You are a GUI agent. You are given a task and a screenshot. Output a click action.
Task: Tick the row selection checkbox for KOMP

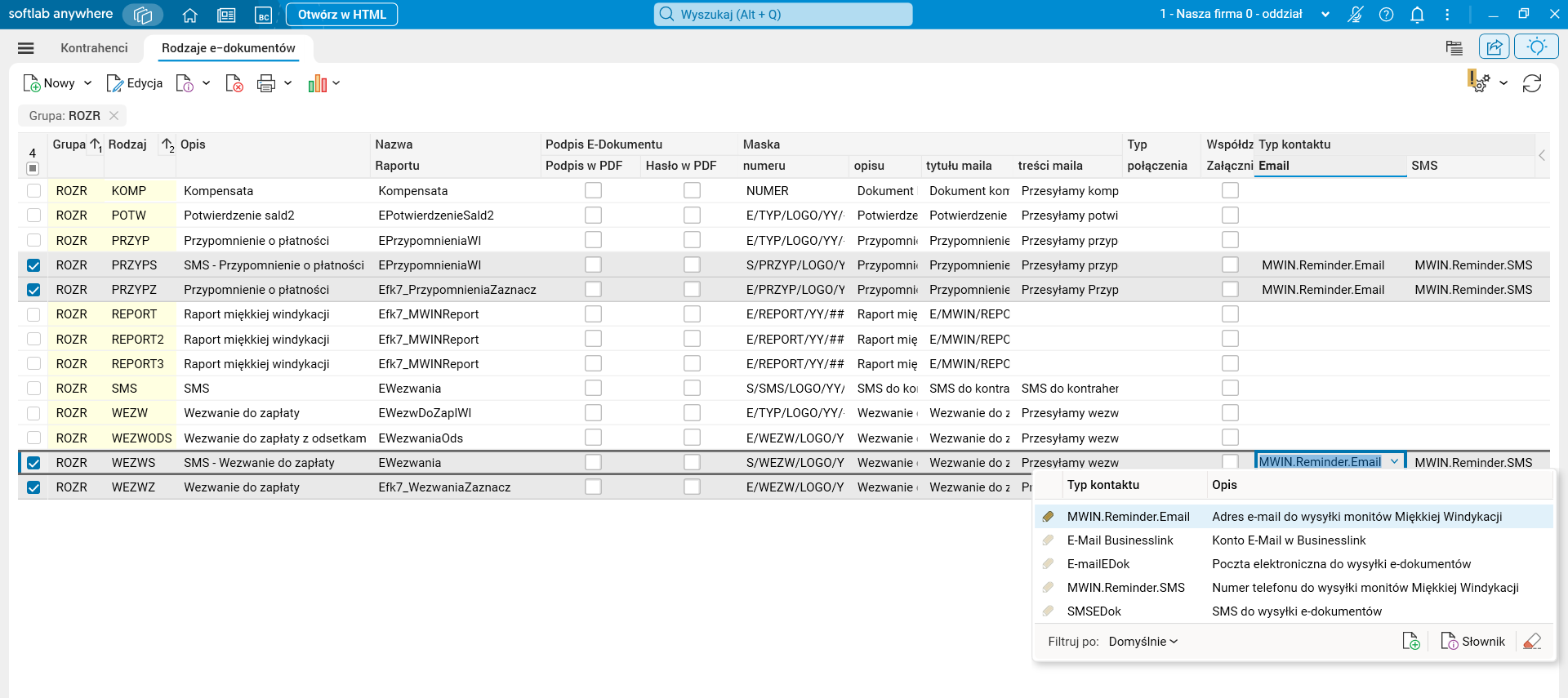33,191
